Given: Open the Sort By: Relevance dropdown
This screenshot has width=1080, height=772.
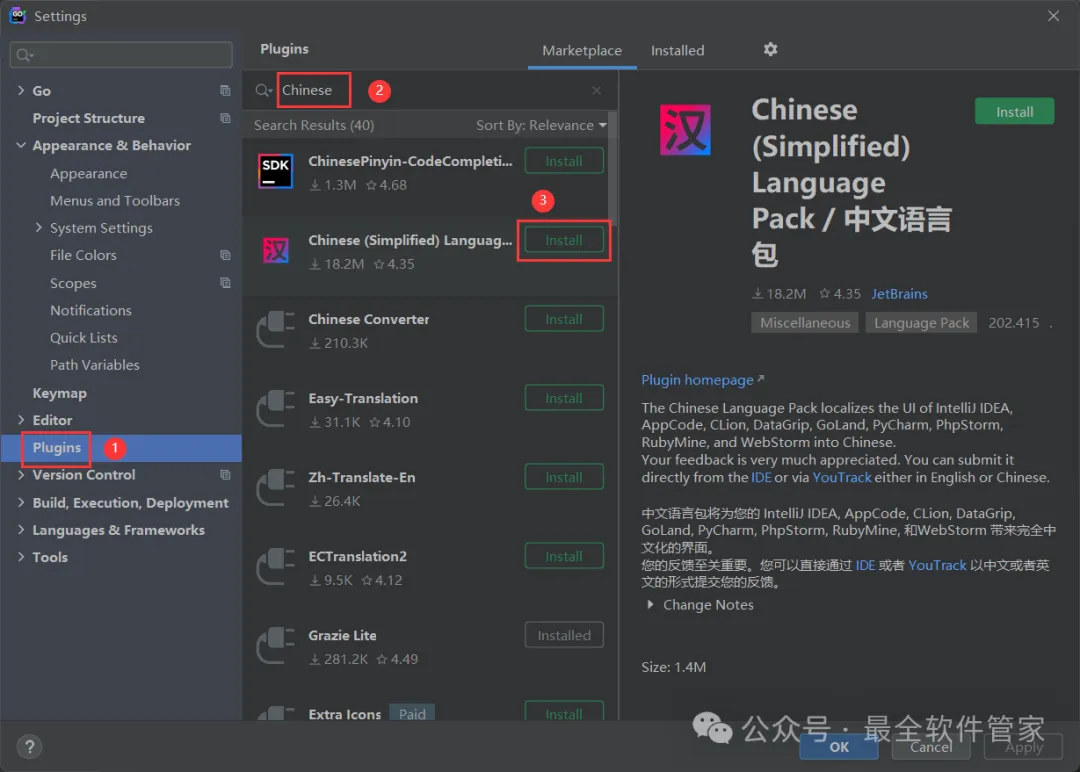Looking at the screenshot, I should [541, 125].
